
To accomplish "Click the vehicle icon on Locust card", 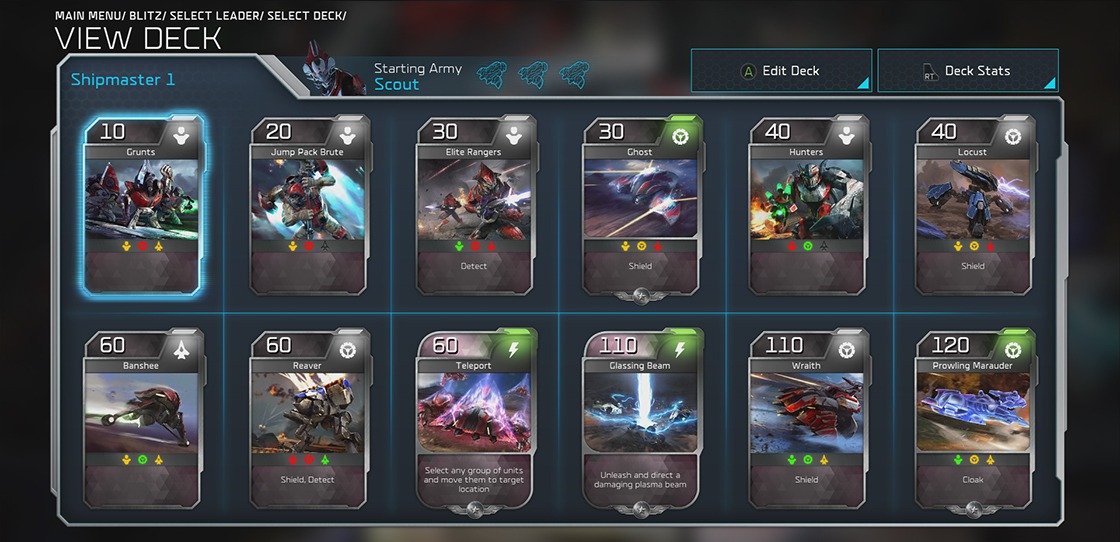I will [1013, 135].
